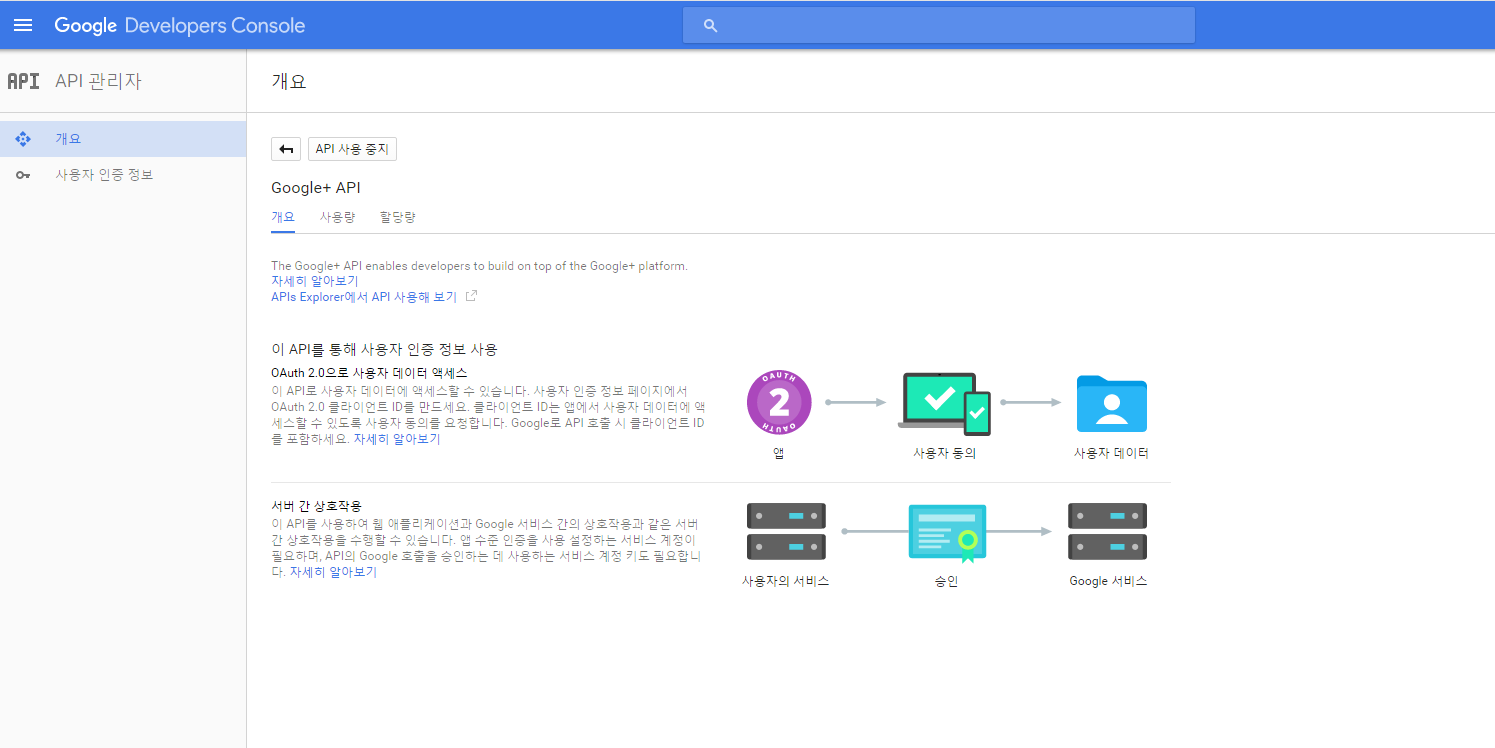
Task: Click the key icon for 사용자 인증 정보
Action: 23,176
